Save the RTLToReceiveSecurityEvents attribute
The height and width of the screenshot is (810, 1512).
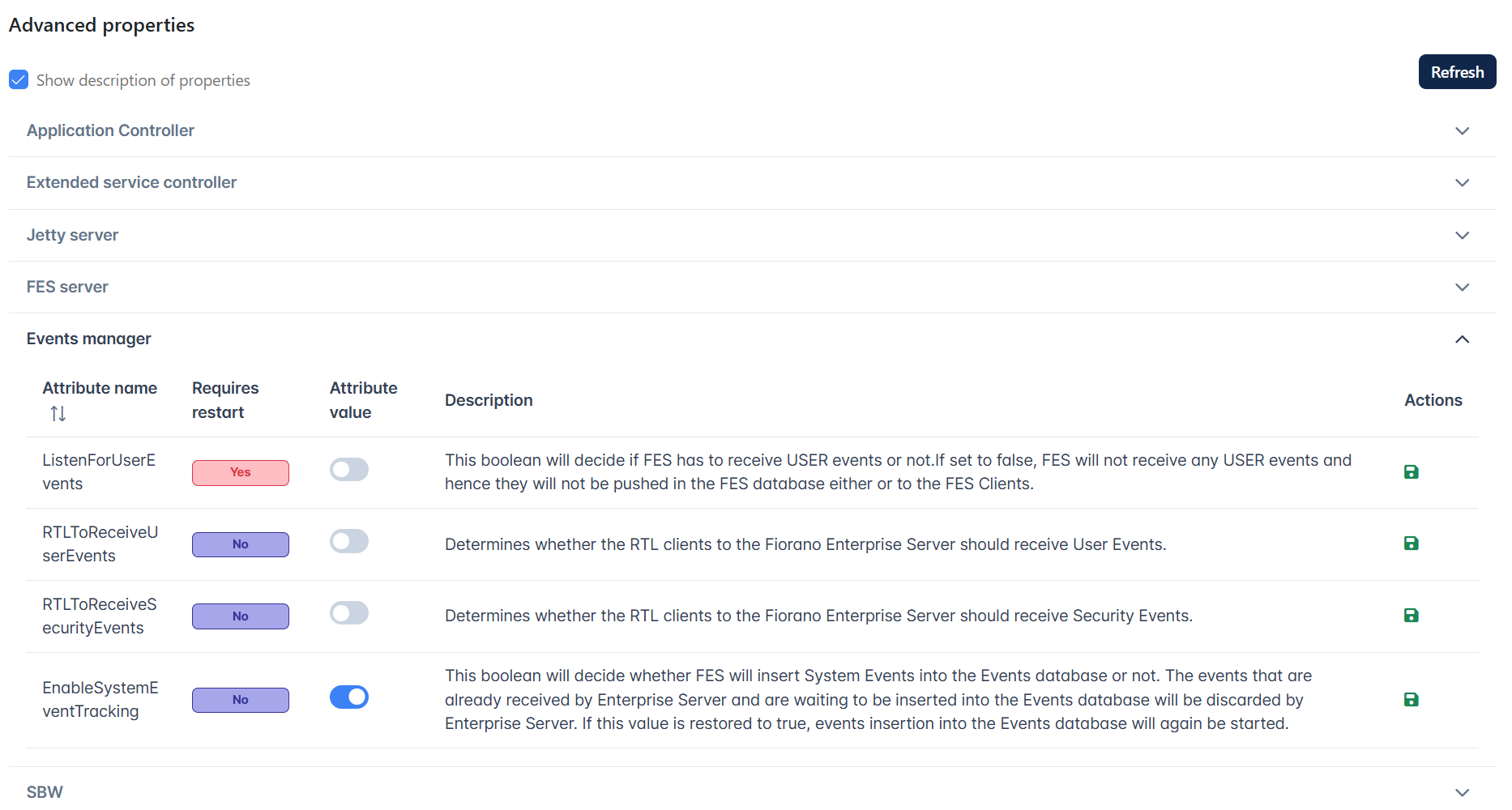[x=1411, y=616]
